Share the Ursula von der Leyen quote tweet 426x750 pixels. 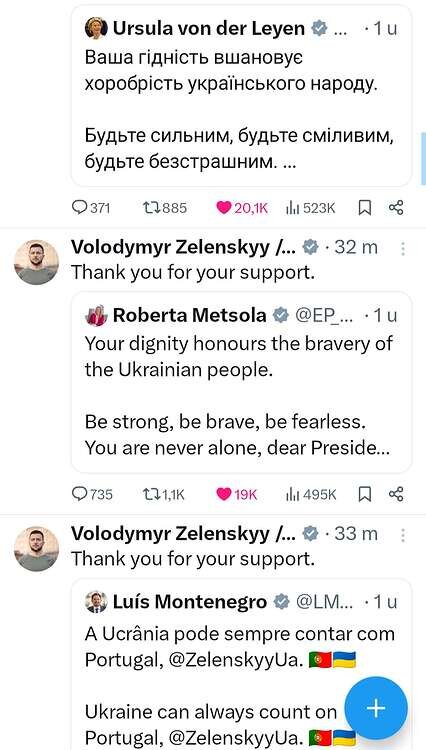pos(396,208)
